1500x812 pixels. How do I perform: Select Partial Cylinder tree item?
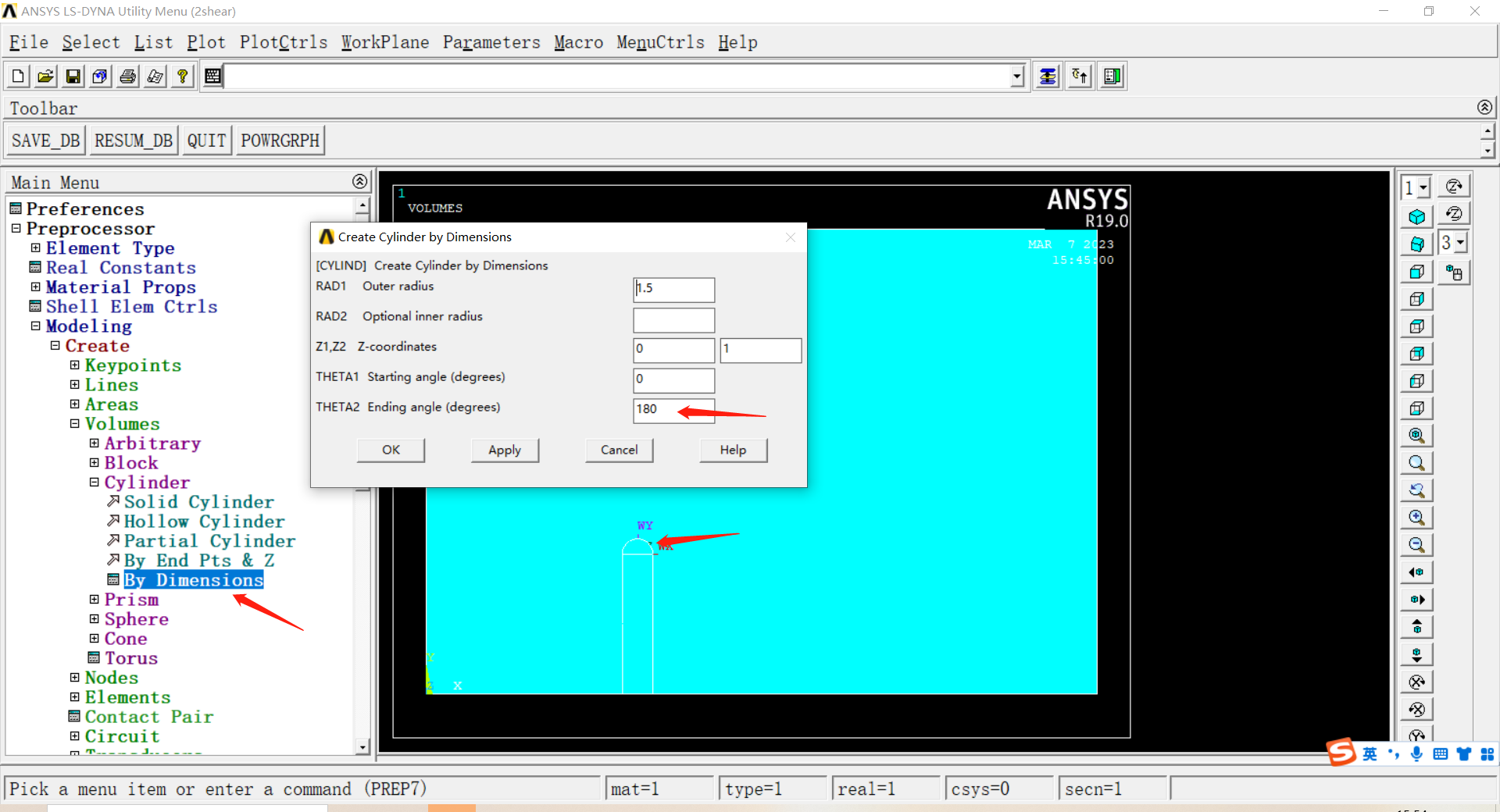(209, 540)
